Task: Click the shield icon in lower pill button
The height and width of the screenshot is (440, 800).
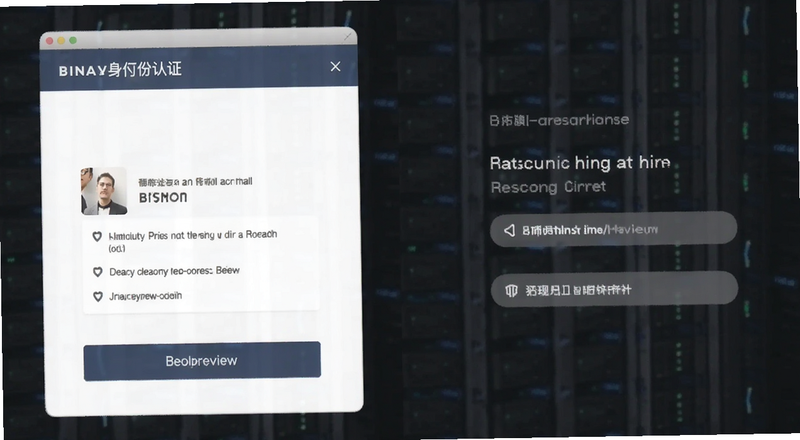Action: click(x=511, y=290)
